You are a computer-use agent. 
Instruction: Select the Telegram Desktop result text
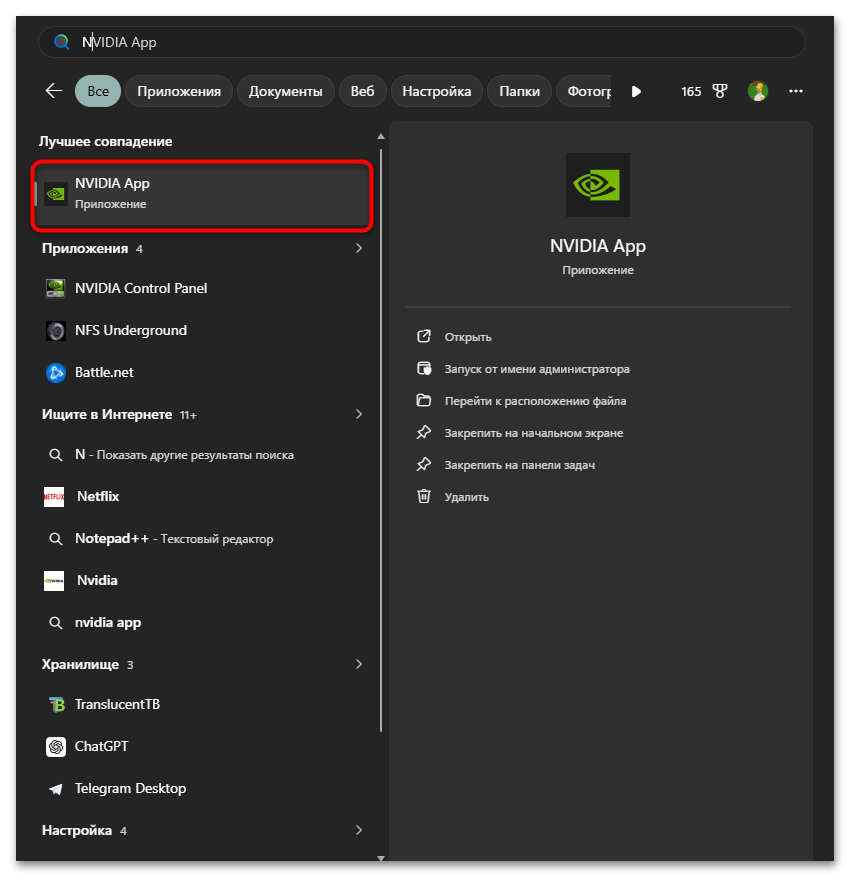(x=130, y=789)
